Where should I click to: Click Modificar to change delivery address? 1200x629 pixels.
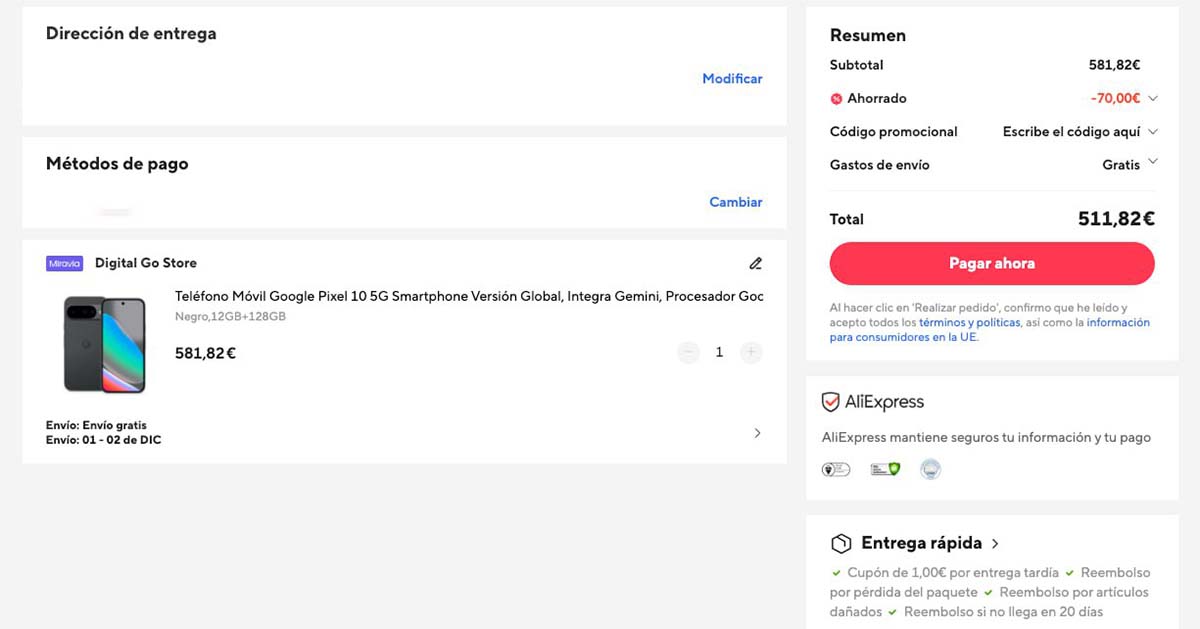click(x=732, y=78)
